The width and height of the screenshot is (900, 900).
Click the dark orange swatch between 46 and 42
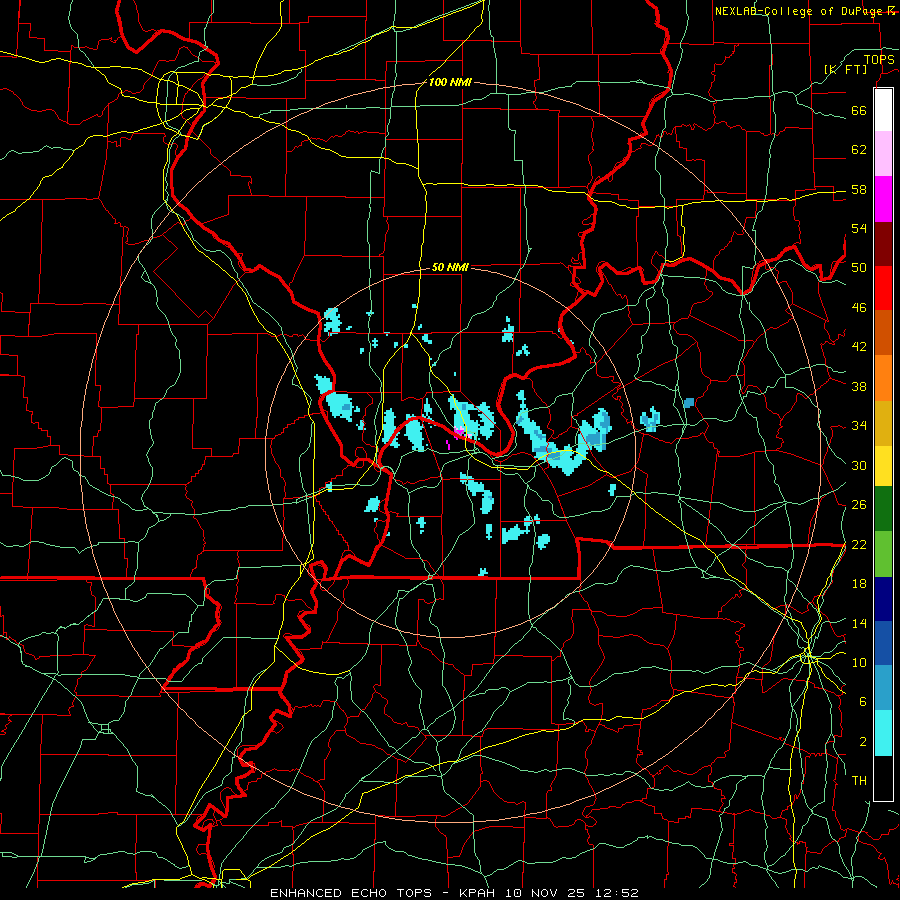[x=883, y=332]
